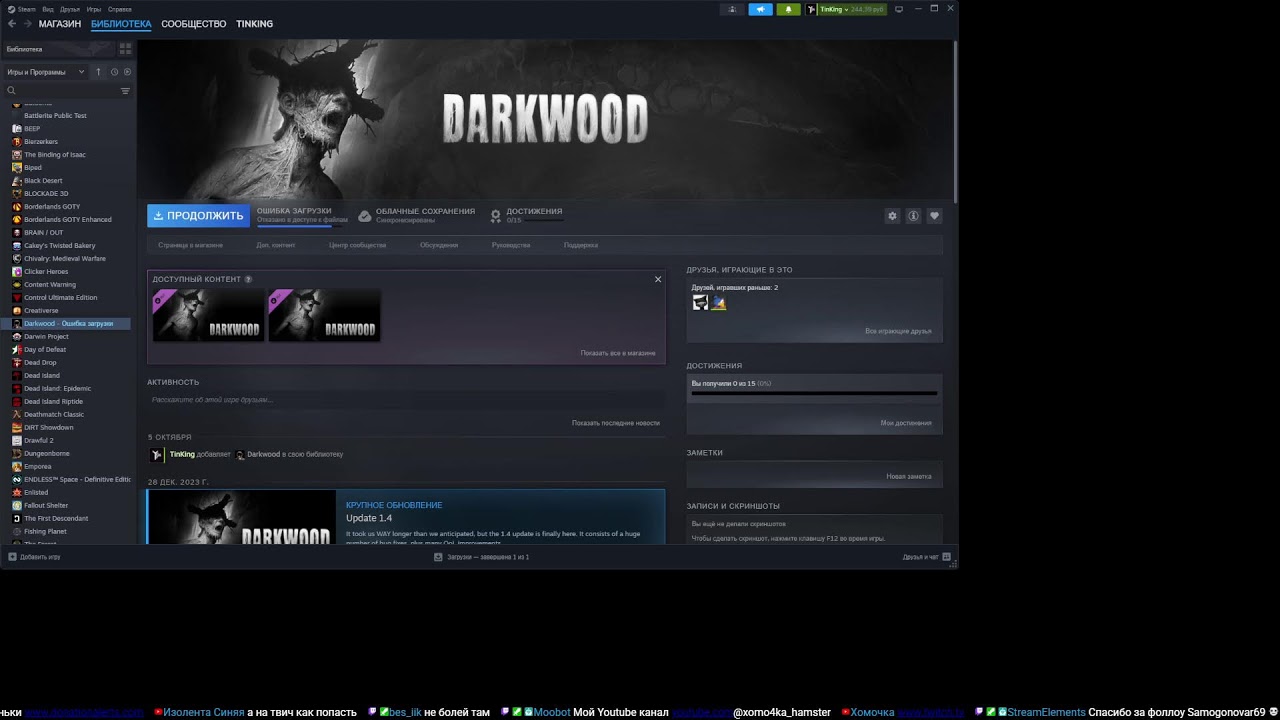Select the БИБЛИОТЕКА tab

point(121,24)
